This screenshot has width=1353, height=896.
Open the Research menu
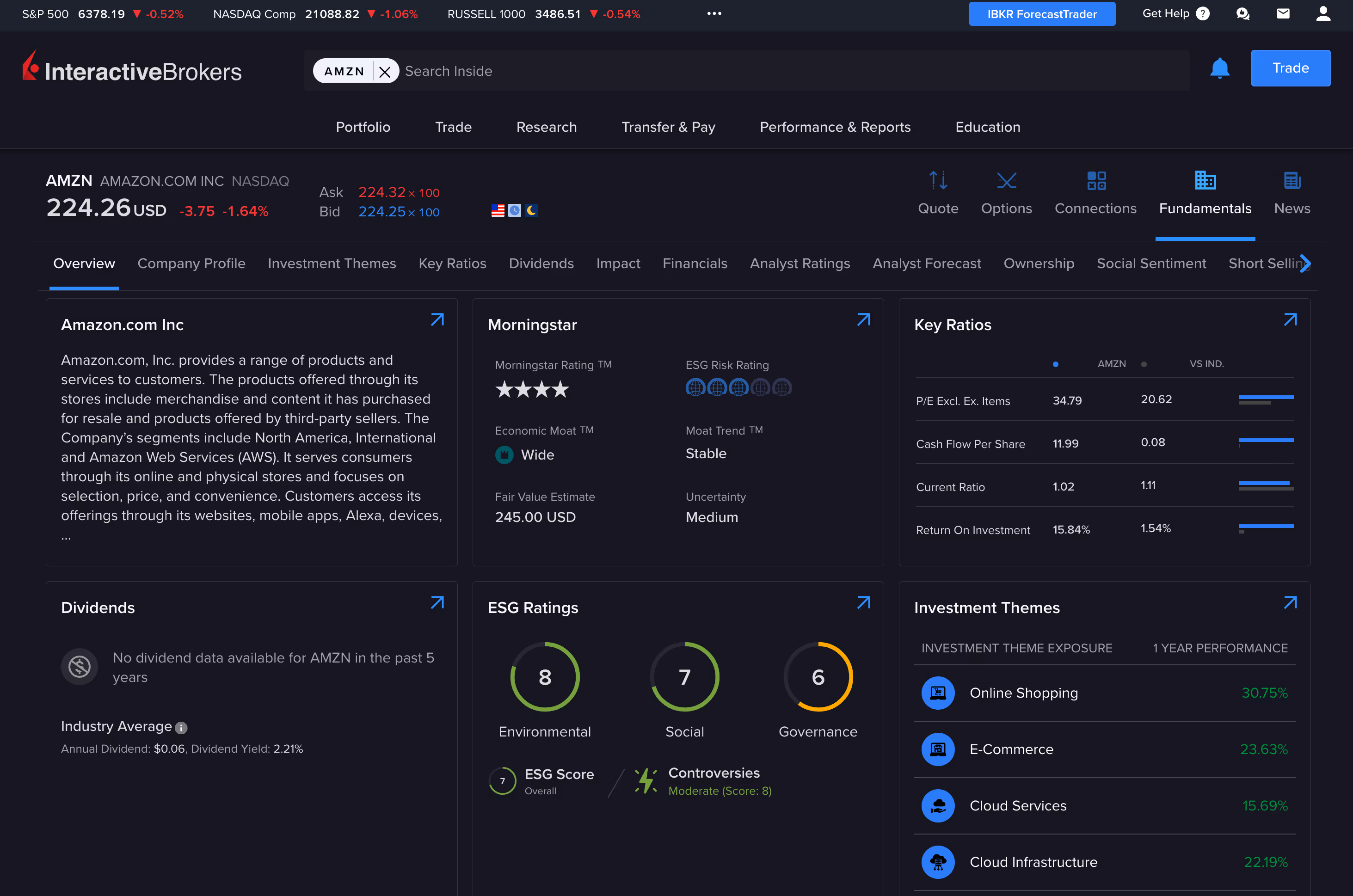click(x=546, y=127)
